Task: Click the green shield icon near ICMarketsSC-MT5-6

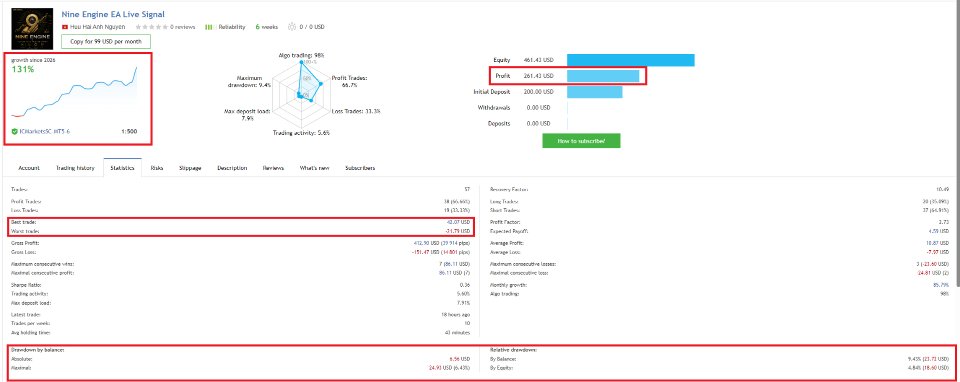Action: coord(14,131)
